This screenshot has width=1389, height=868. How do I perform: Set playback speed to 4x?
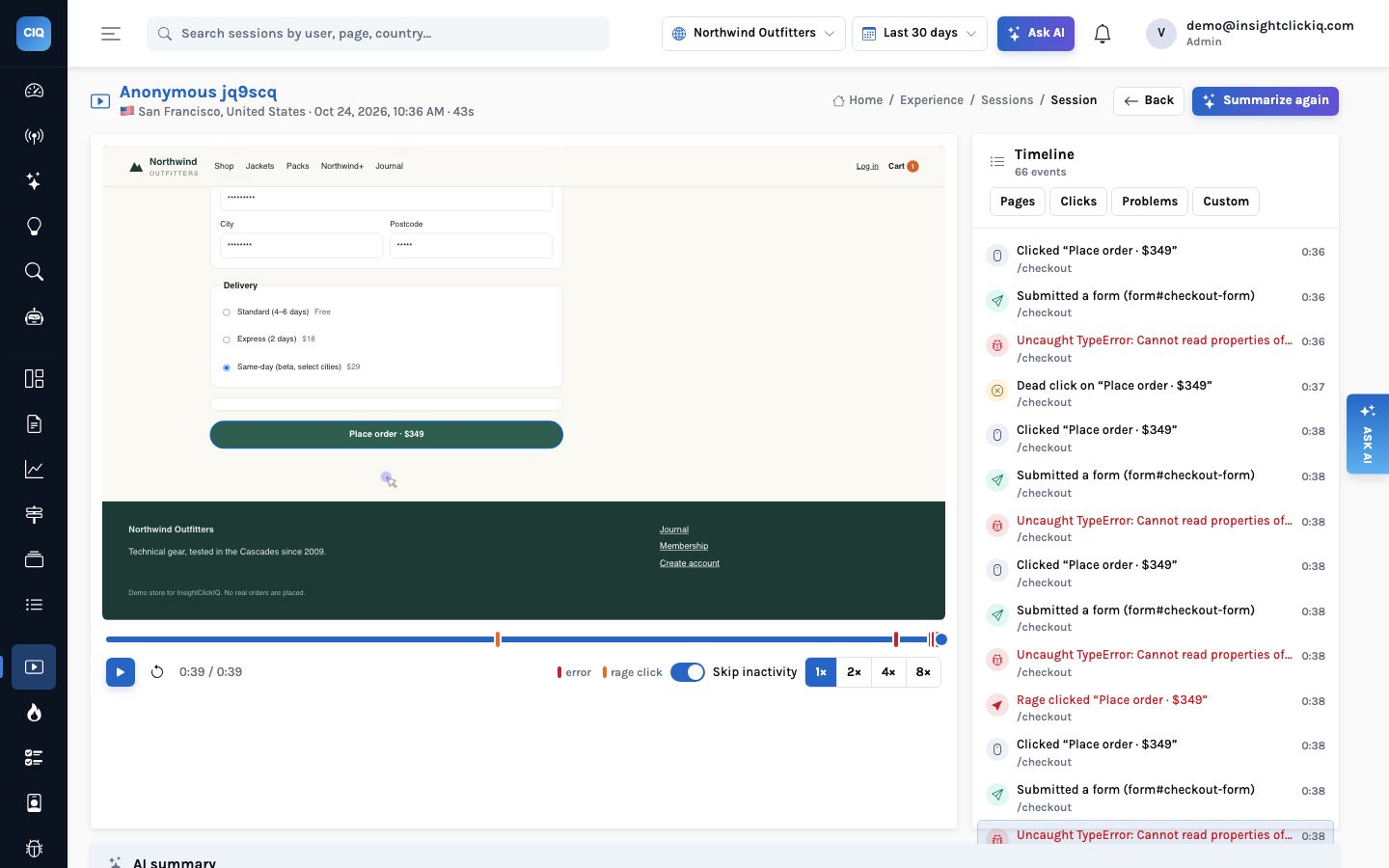[888, 672]
